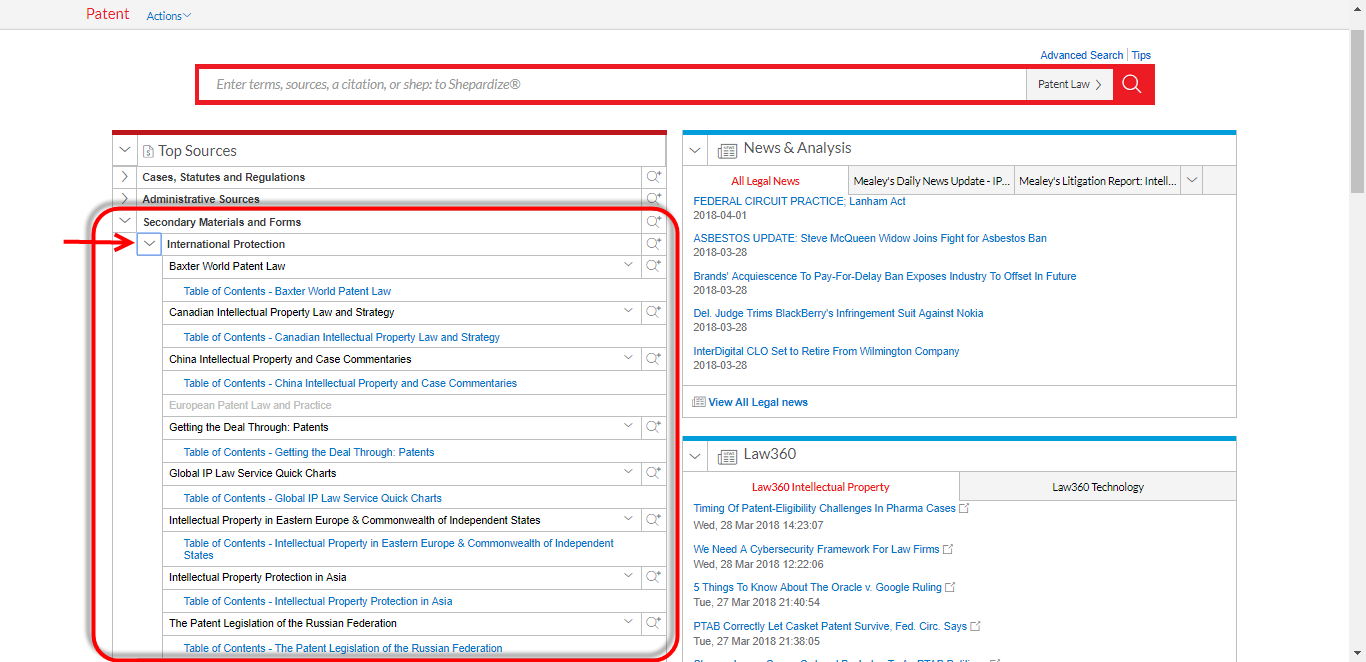
Task: Open Table of Contents - Intellectual Property Protection in Asia
Action: (x=318, y=601)
